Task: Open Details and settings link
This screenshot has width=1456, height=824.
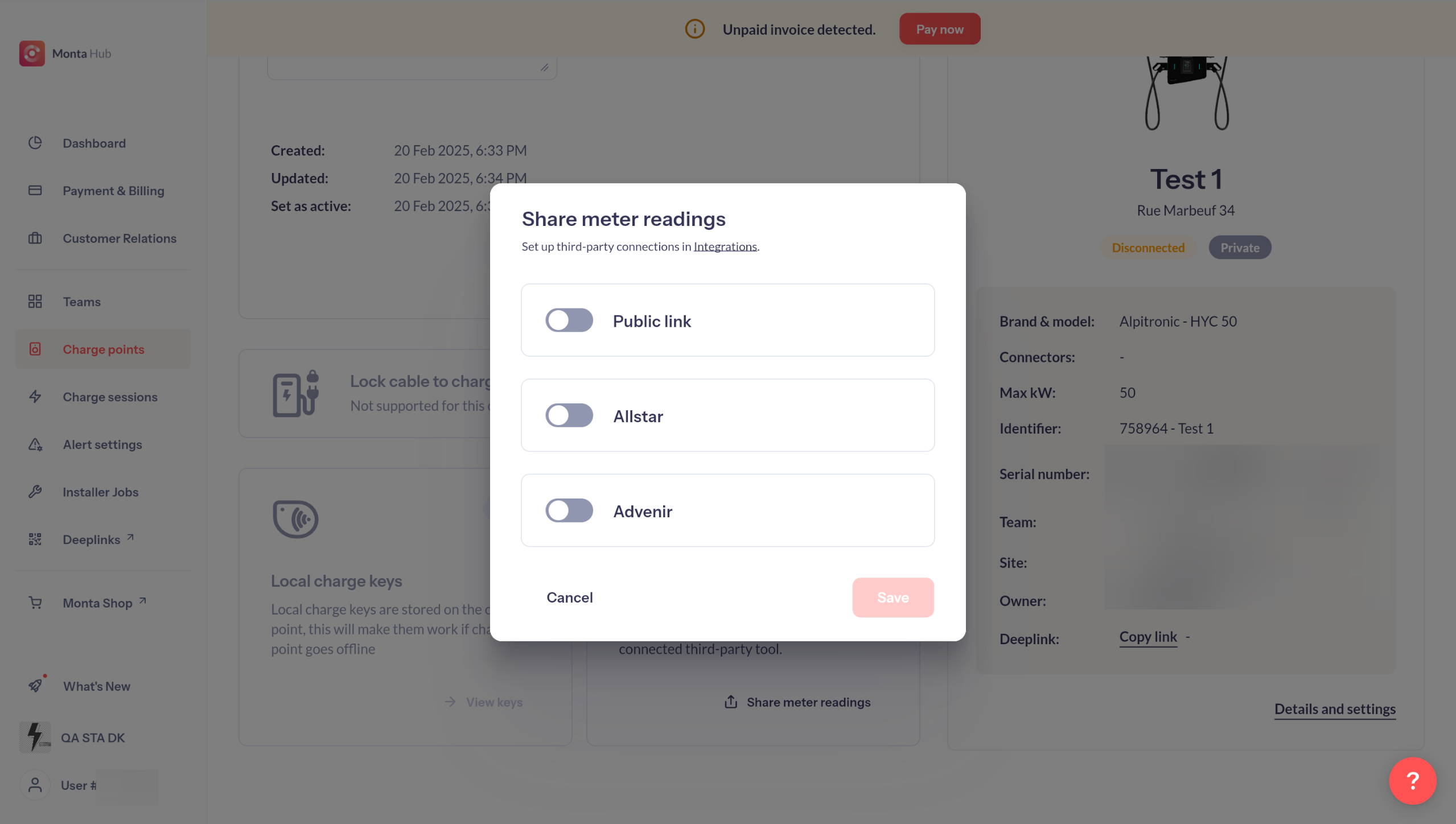Action: (x=1335, y=709)
